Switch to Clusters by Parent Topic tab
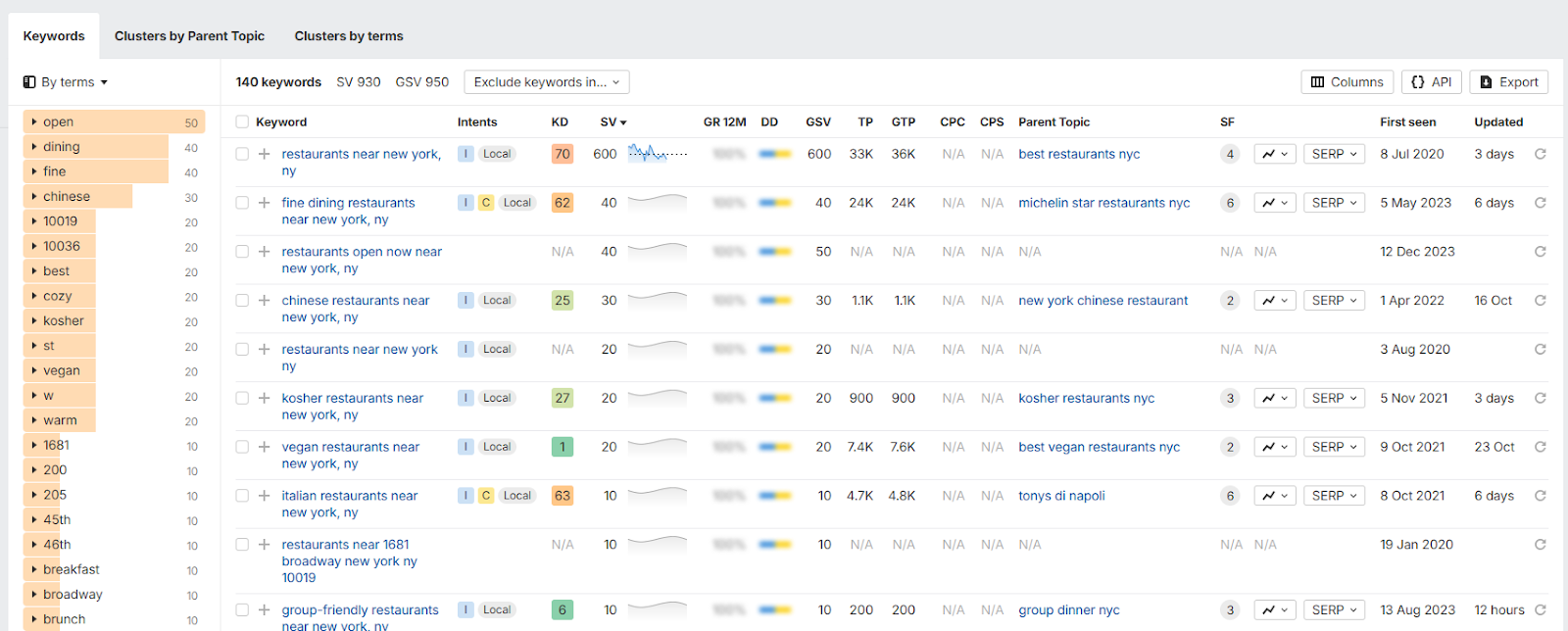The height and width of the screenshot is (631, 1568). 189,36
